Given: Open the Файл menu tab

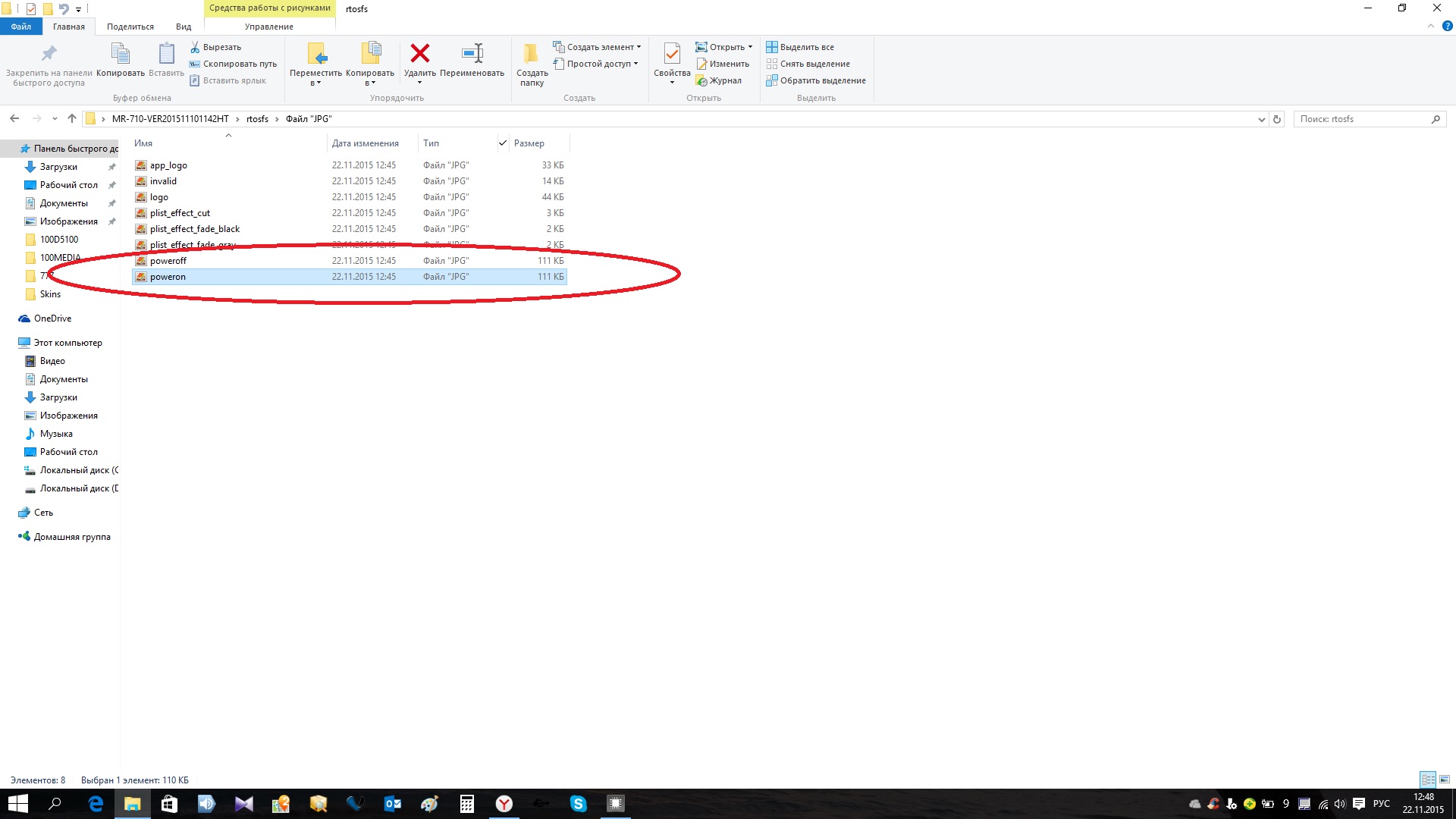Looking at the screenshot, I should coord(21,27).
